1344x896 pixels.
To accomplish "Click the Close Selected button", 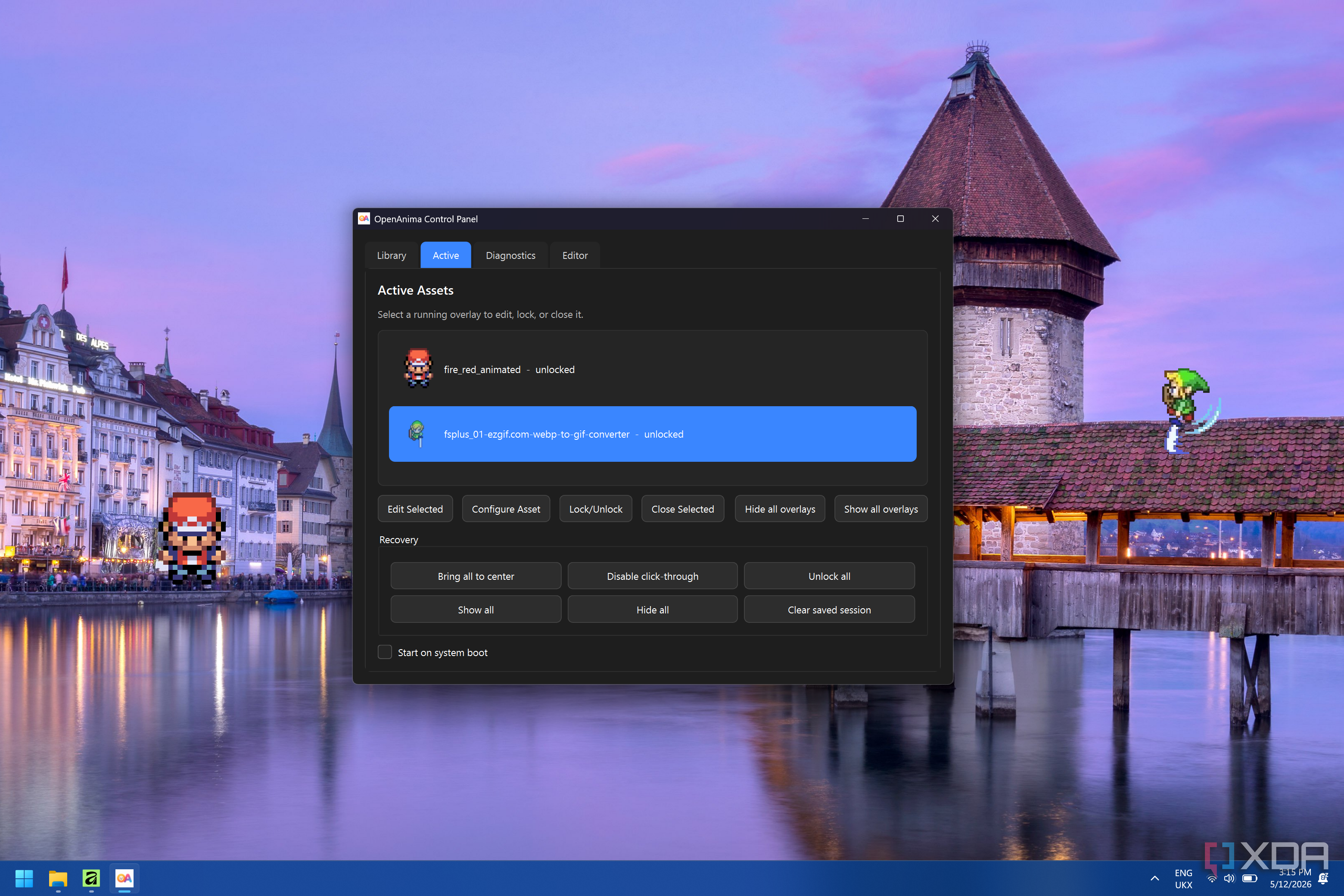I will click(682, 509).
